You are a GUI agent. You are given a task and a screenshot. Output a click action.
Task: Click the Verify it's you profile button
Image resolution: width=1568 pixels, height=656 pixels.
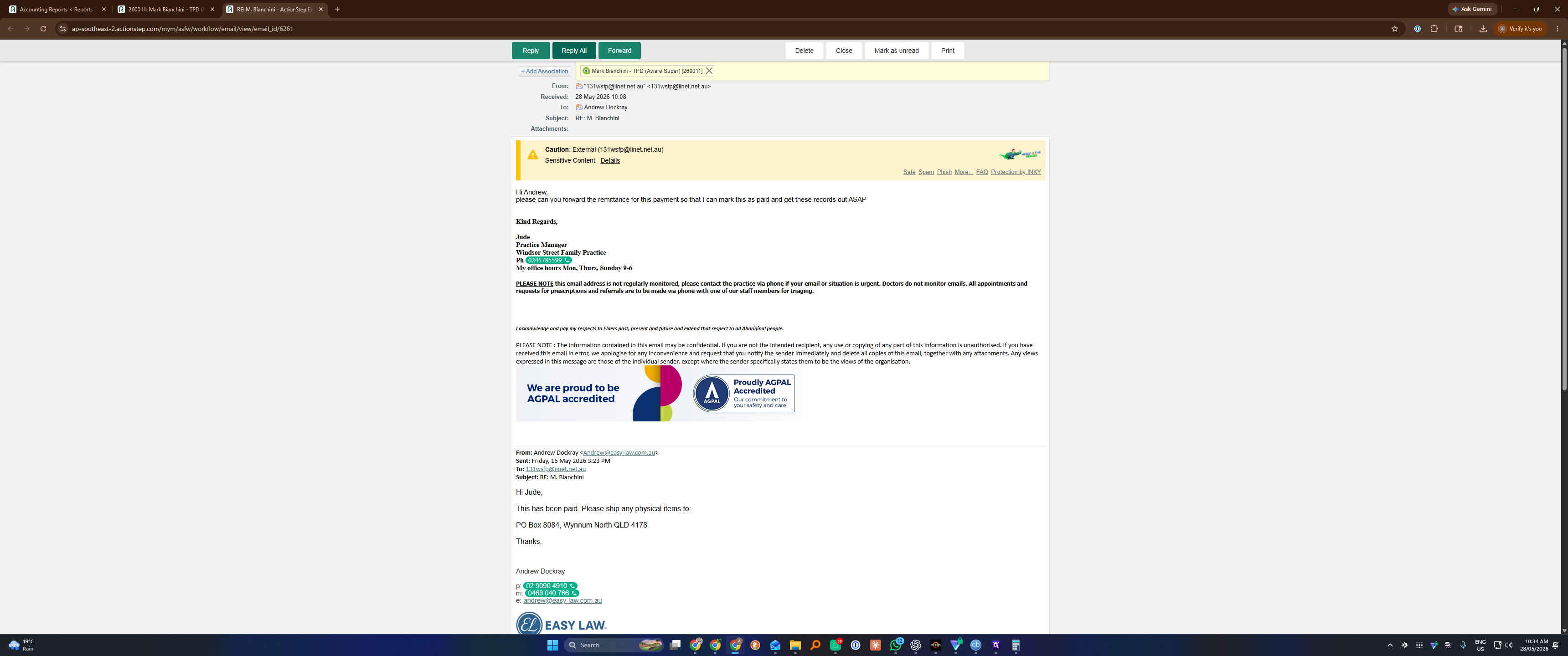click(x=1520, y=29)
